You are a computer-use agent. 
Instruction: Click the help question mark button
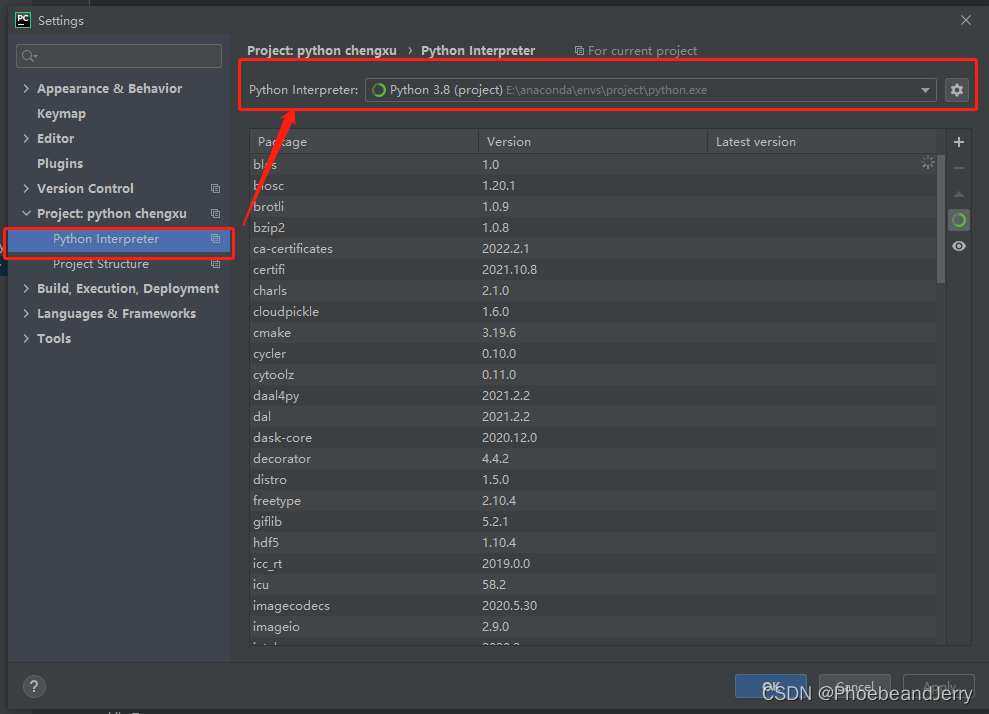tap(34, 686)
